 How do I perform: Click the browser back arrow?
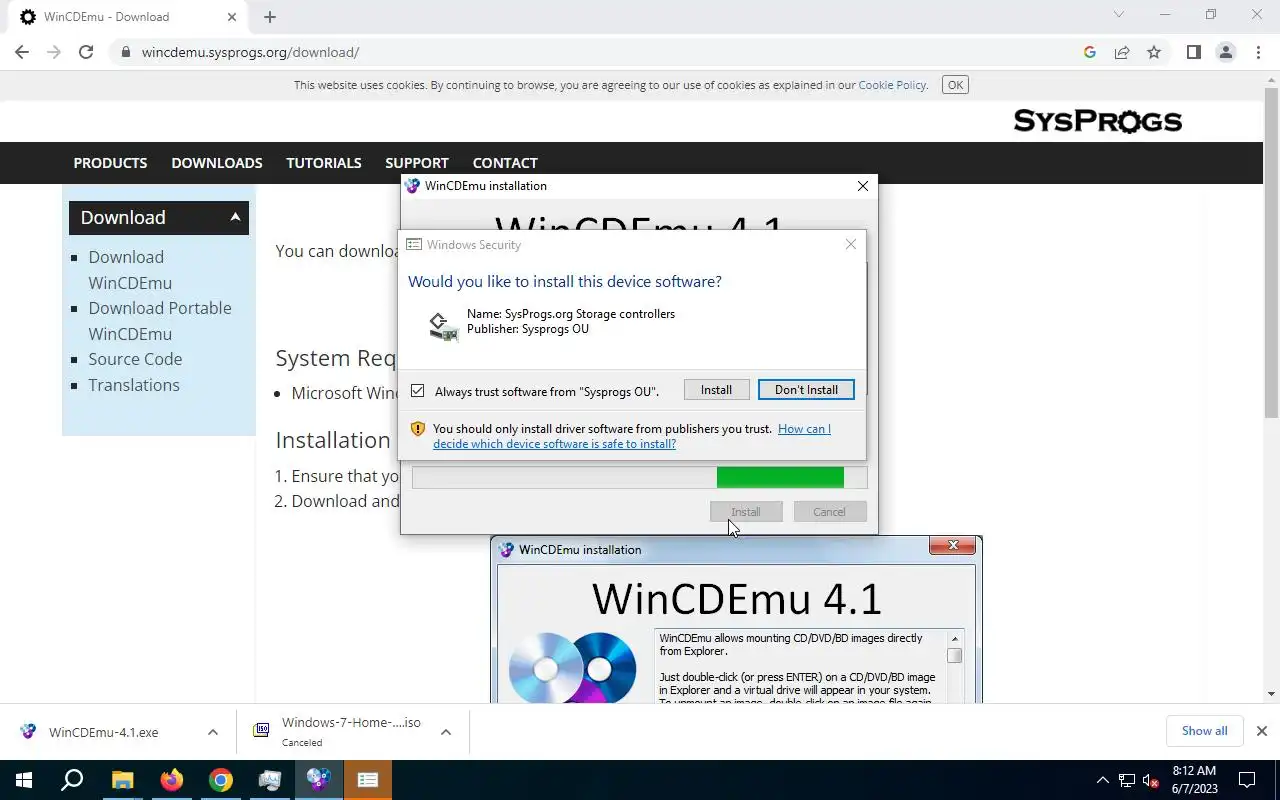pyautogui.click(x=22, y=52)
